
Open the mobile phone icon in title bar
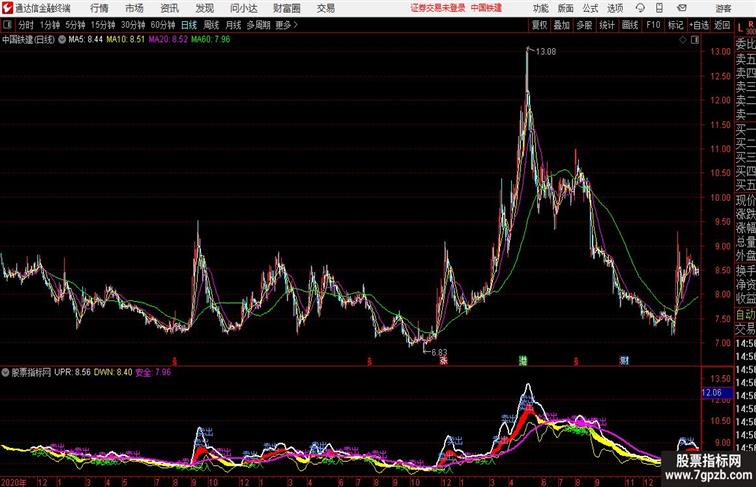[x=660, y=8]
